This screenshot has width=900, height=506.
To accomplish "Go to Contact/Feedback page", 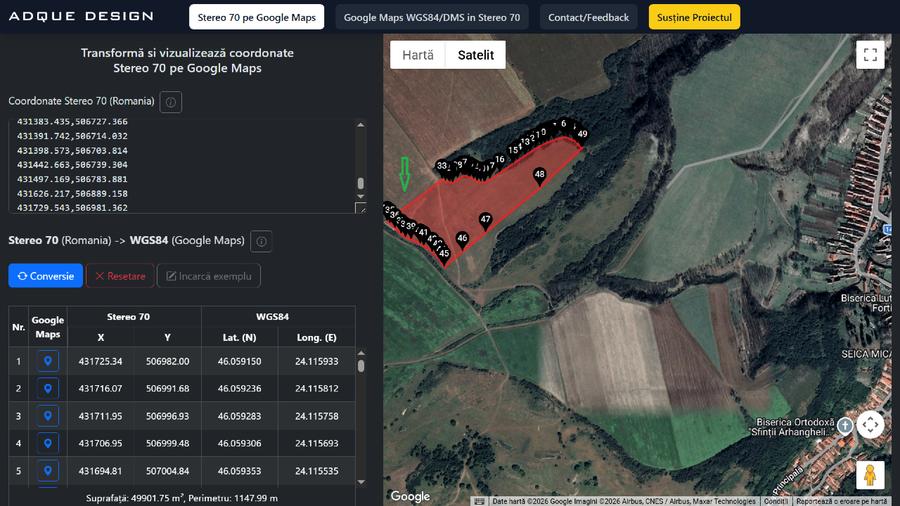I will pos(589,17).
